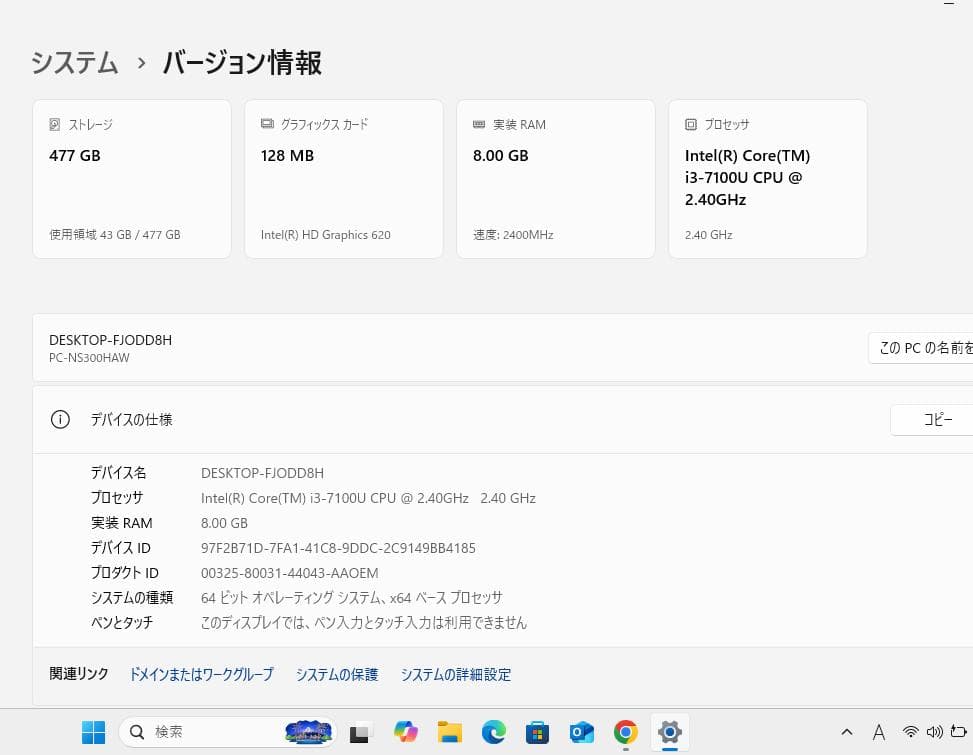The width and height of the screenshot is (973, 755).
Task: Open the システムの詳細設定 link
Action: [x=455, y=674]
